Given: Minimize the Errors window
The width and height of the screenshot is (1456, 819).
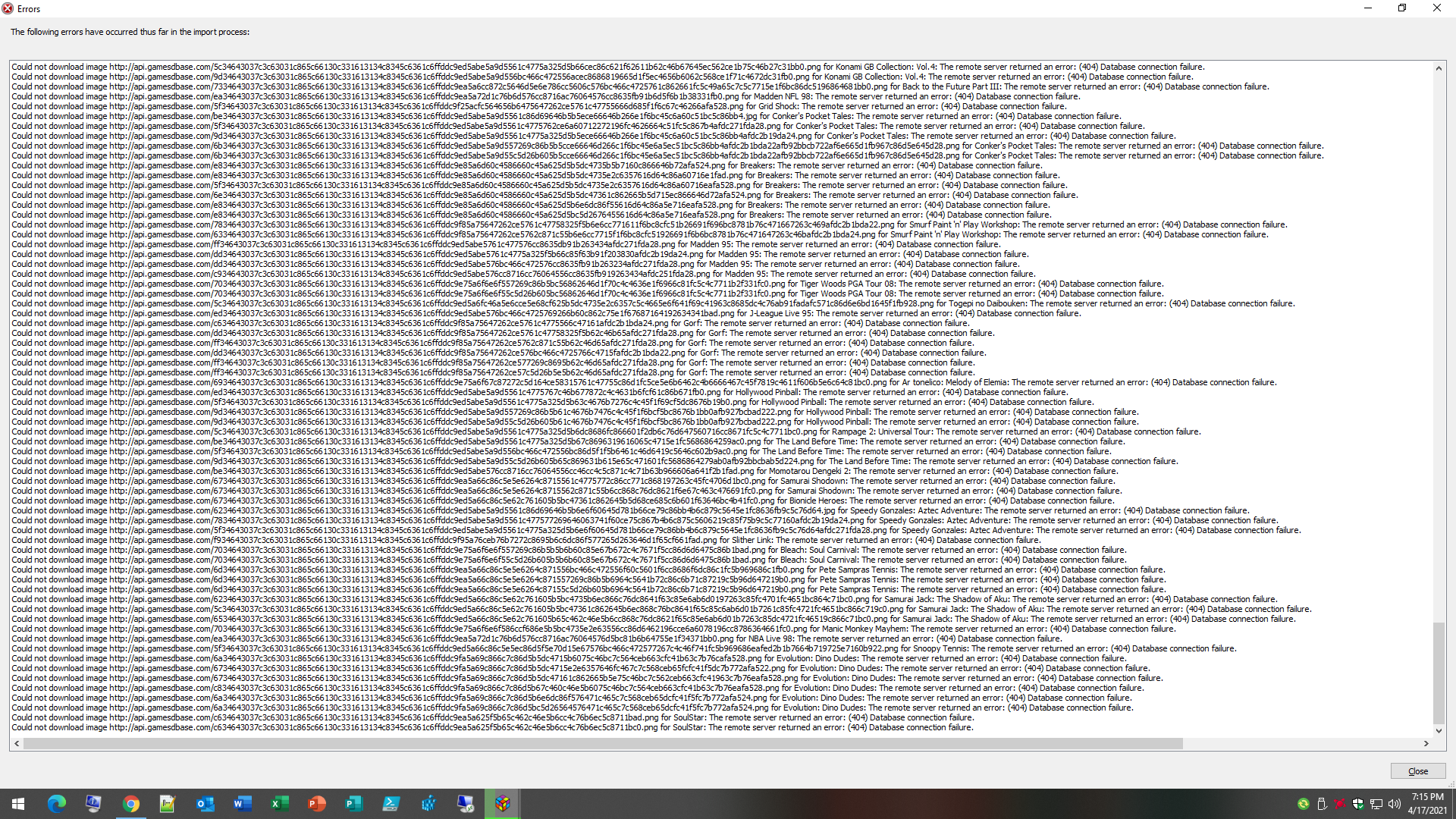Looking at the screenshot, I should tap(1368, 8).
